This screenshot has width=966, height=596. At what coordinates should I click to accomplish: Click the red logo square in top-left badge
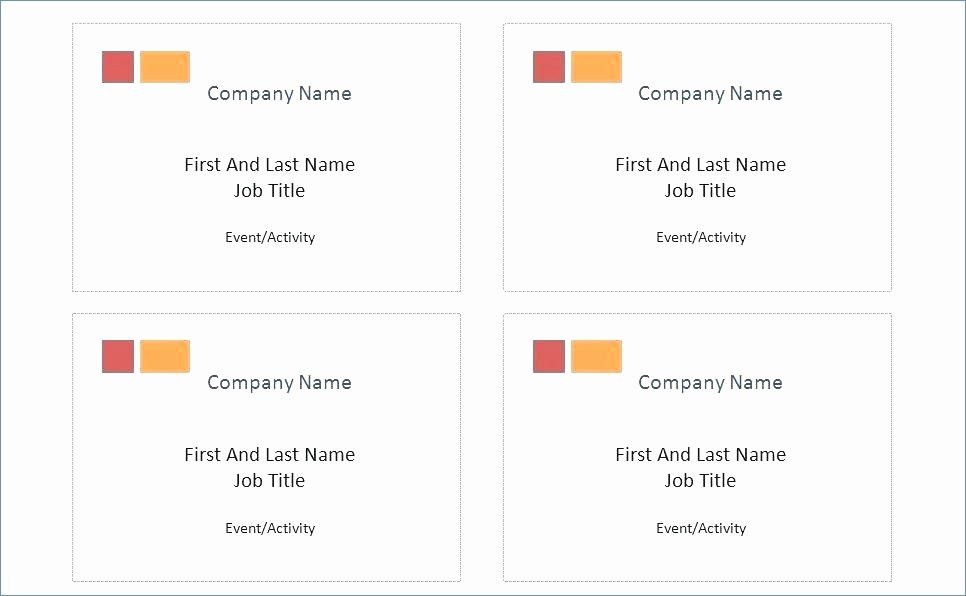[118, 67]
